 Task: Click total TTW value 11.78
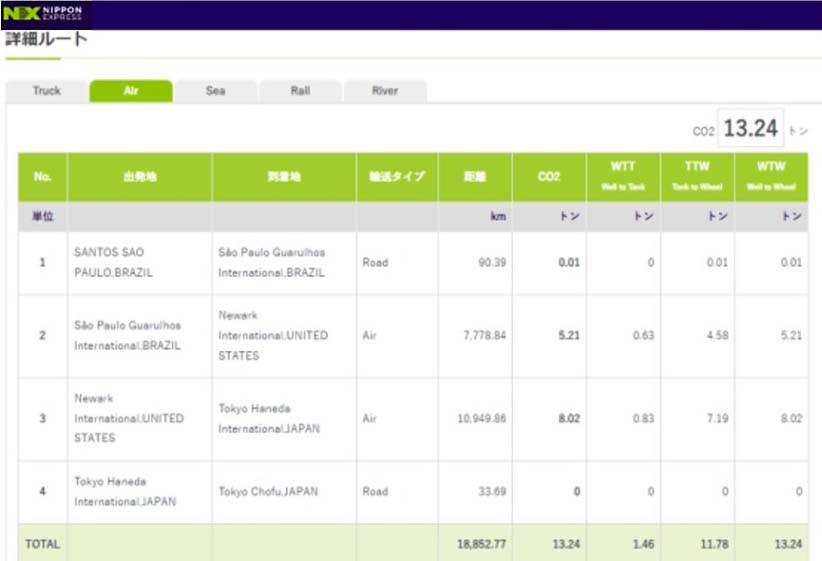(x=715, y=544)
